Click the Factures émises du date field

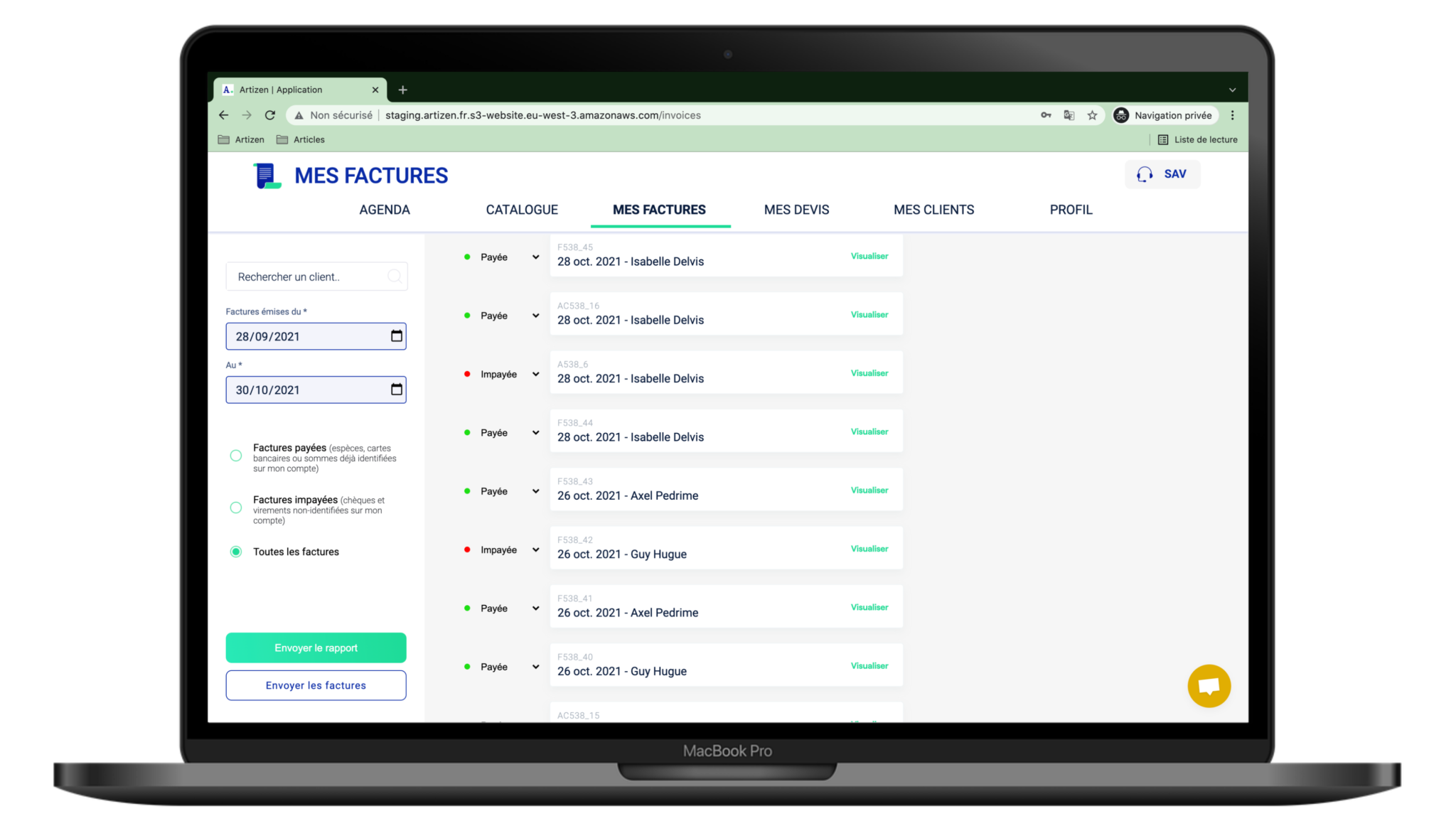click(x=316, y=336)
